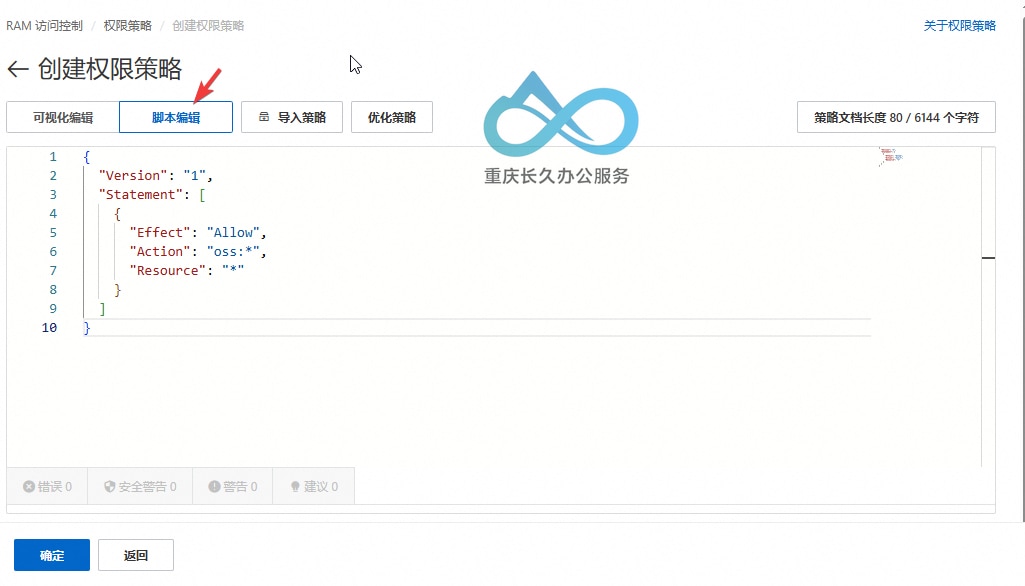
Task: Click the "Allow" value in editor
Action: click(x=233, y=233)
